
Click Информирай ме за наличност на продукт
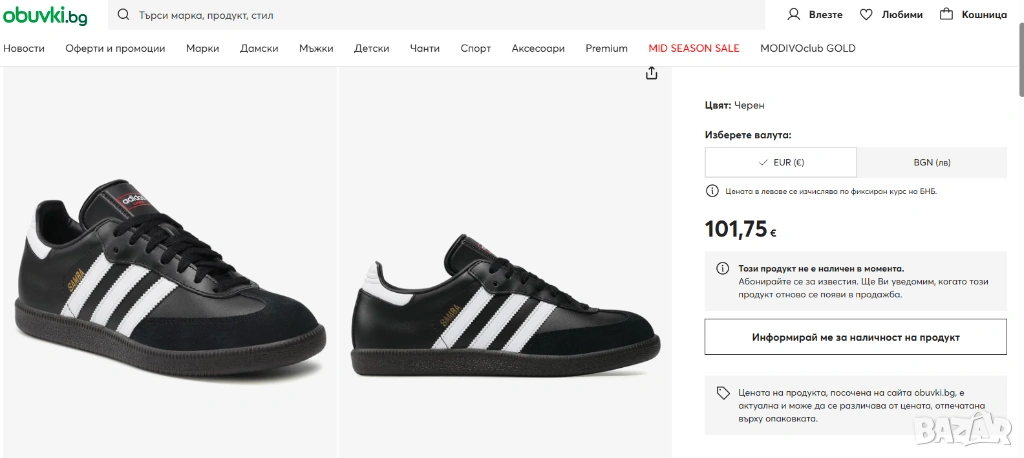click(x=856, y=338)
